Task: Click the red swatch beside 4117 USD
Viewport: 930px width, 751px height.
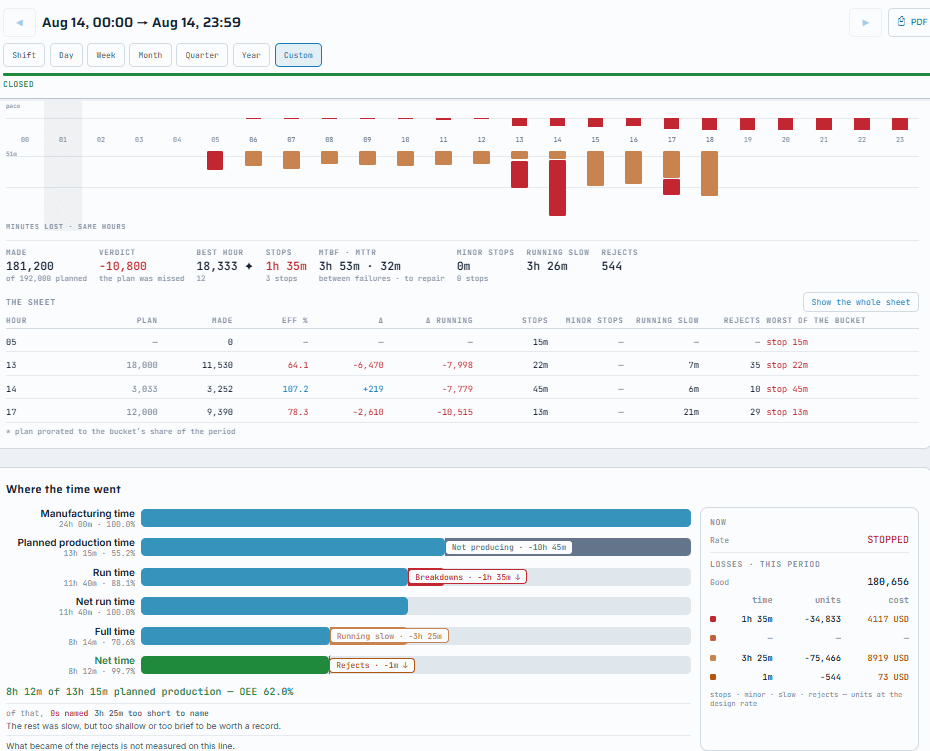Action: 713,619
